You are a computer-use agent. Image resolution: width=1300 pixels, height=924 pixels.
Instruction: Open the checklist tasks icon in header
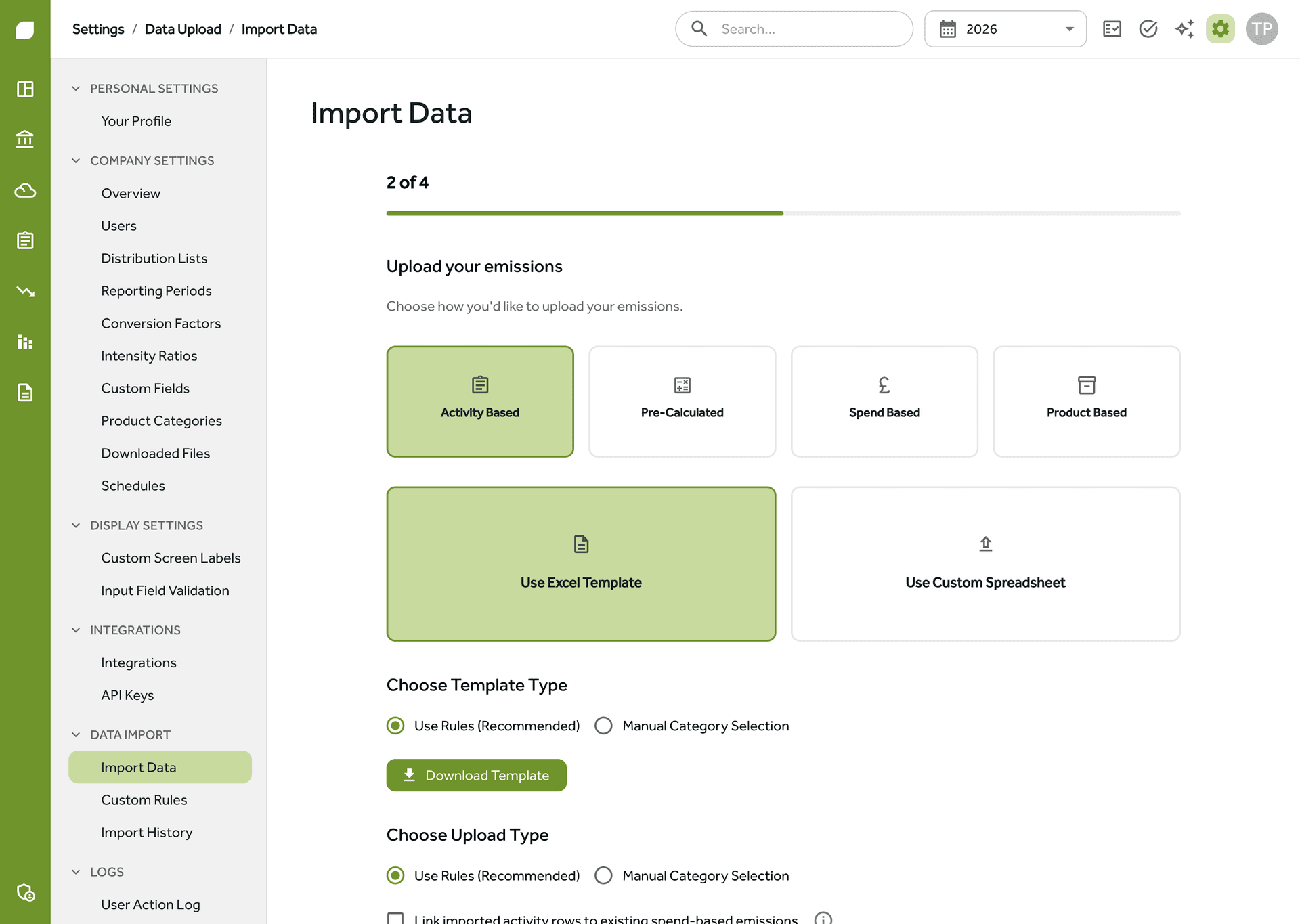click(1112, 29)
